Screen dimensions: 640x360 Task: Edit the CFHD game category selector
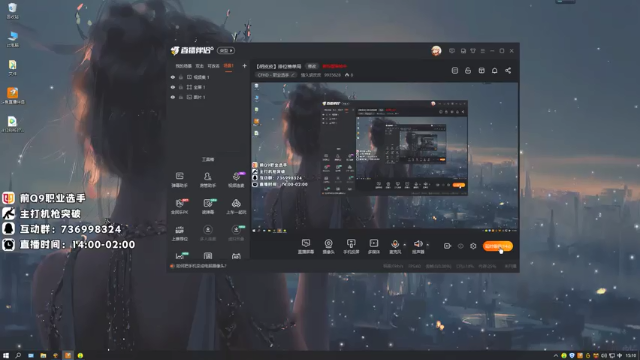[276, 75]
